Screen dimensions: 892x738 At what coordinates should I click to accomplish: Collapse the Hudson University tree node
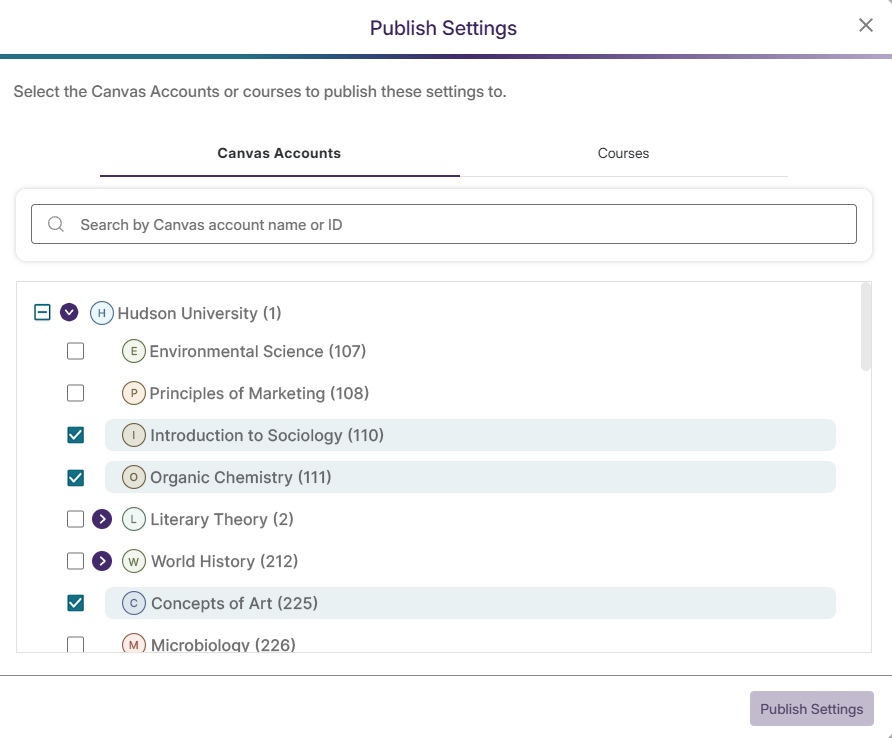pyautogui.click(x=69, y=313)
